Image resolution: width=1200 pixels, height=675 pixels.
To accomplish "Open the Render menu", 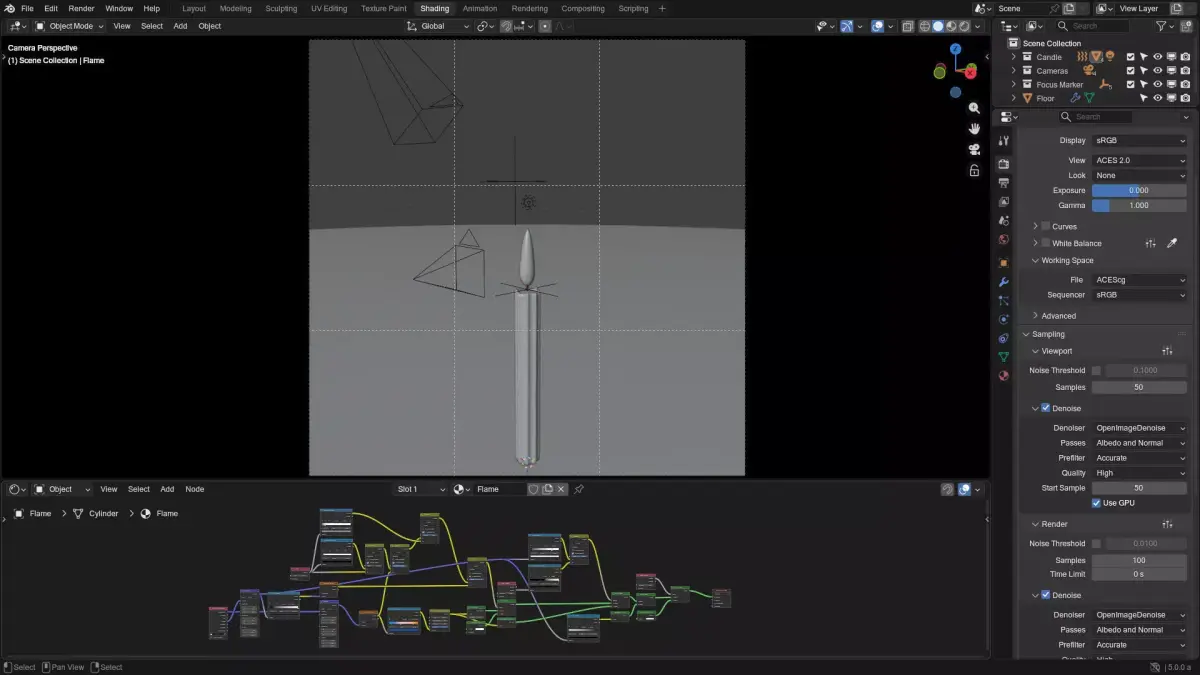I will coord(81,8).
